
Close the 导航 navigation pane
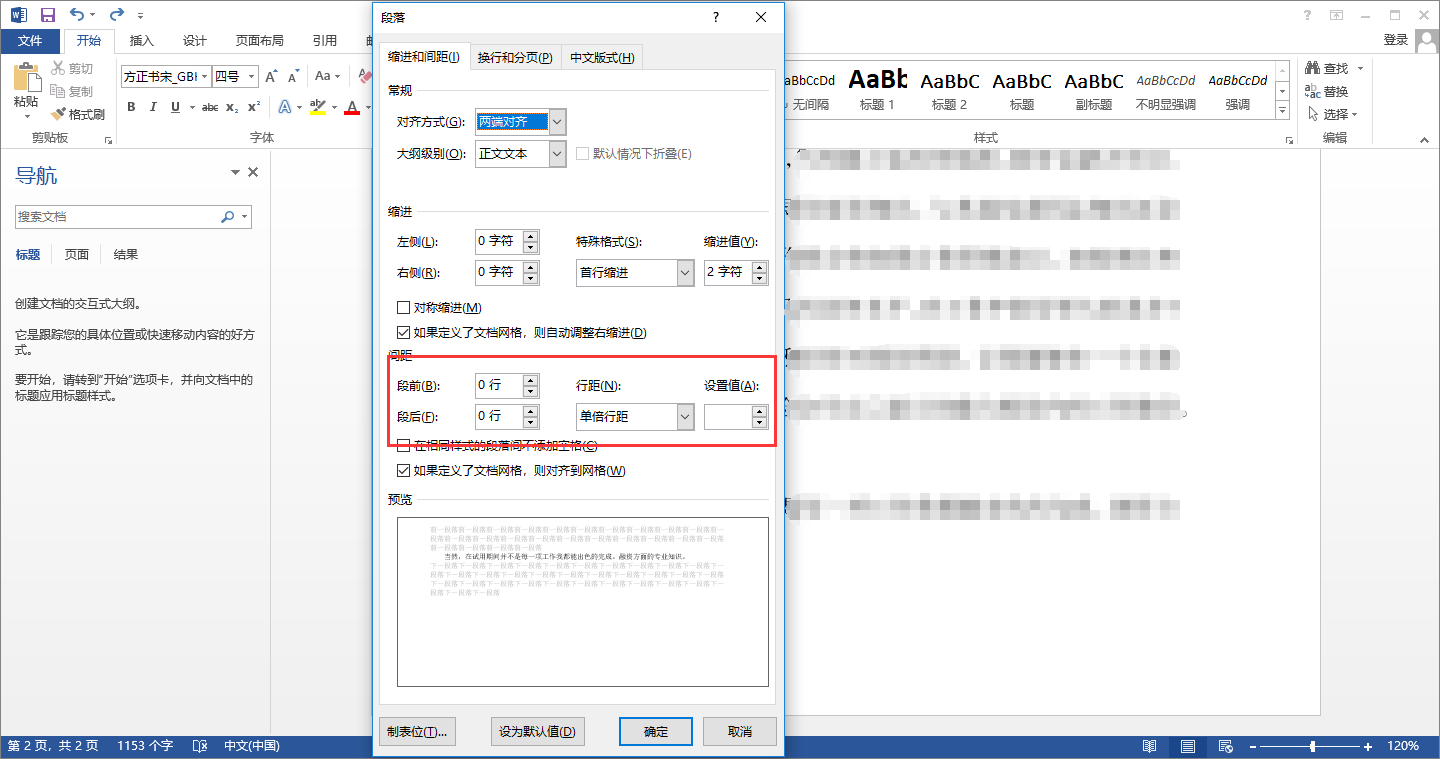pos(253,172)
